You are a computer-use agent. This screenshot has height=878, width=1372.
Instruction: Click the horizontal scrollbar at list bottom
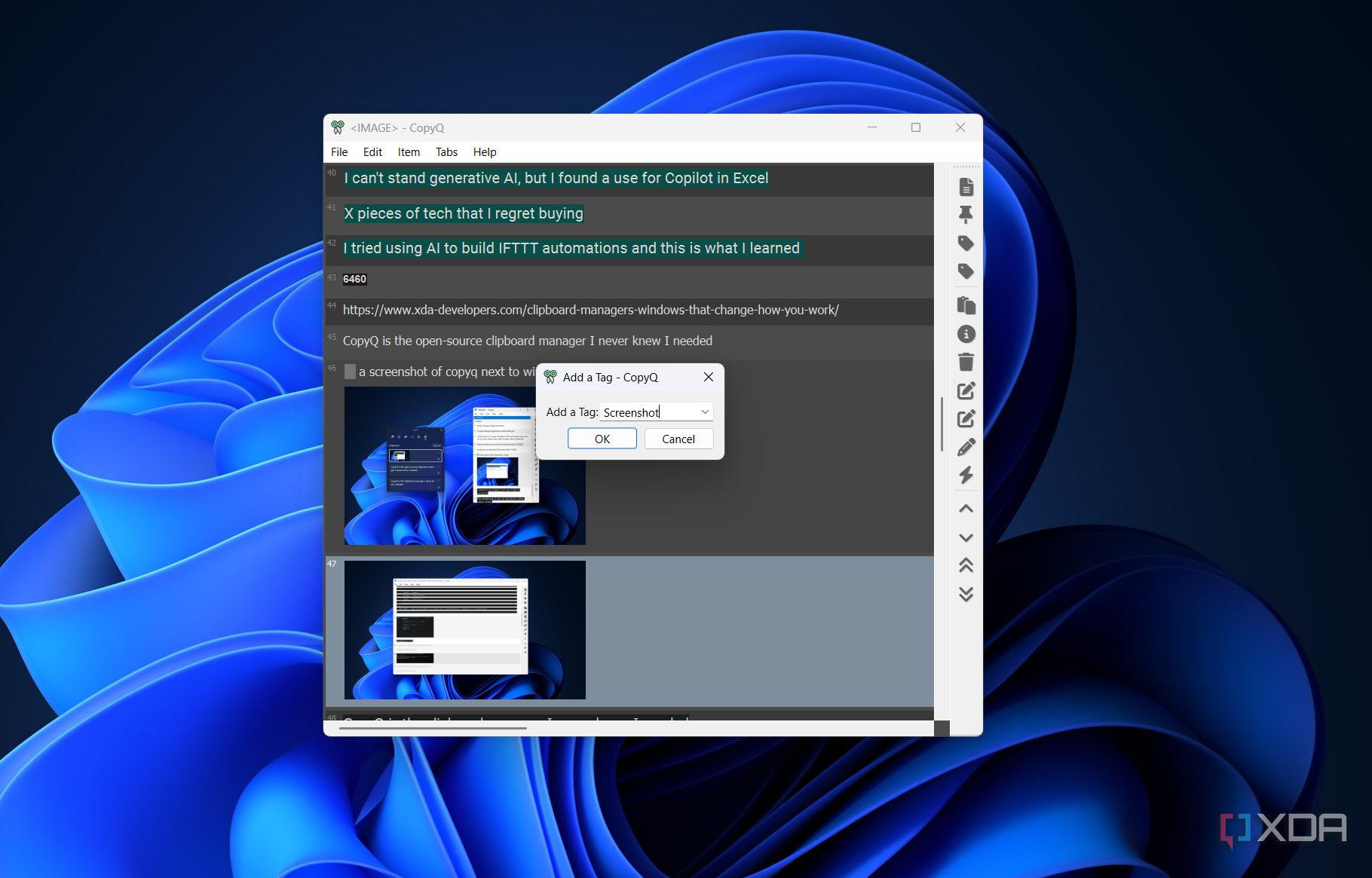click(x=433, y=728)
